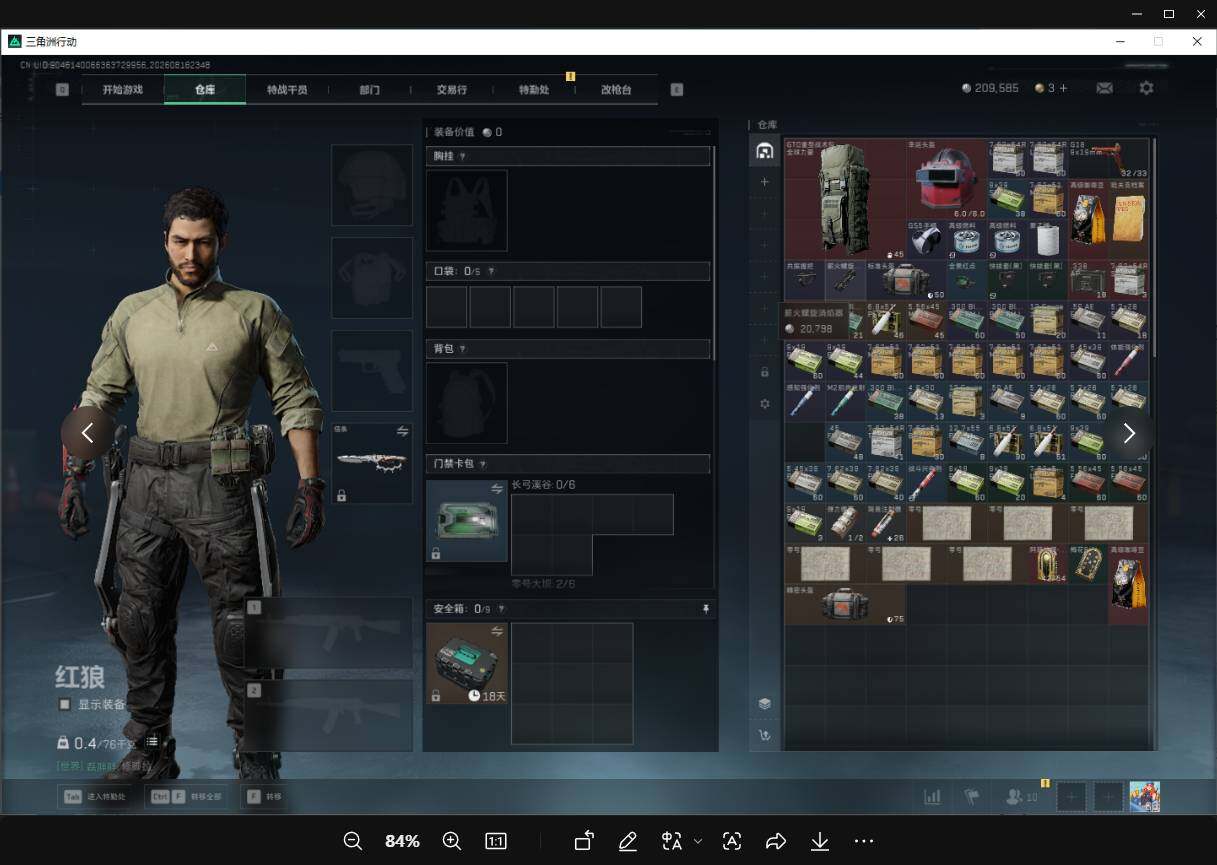The width and height of the screenshot is (1217, 865).
Task: Set photo viewer to 1:1 actual size
Action: 495,841
